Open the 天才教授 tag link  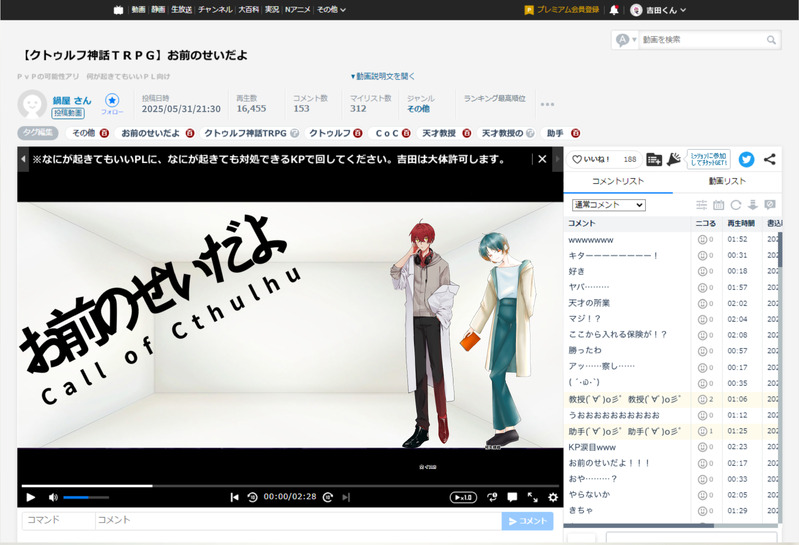439,133
